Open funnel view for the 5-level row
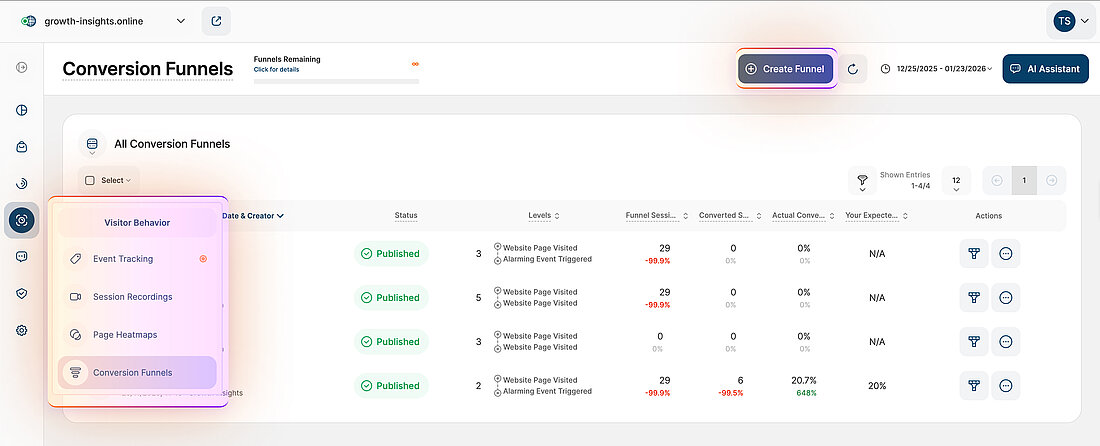Viewport: 1100px width, 446px height. click(974, 297)
